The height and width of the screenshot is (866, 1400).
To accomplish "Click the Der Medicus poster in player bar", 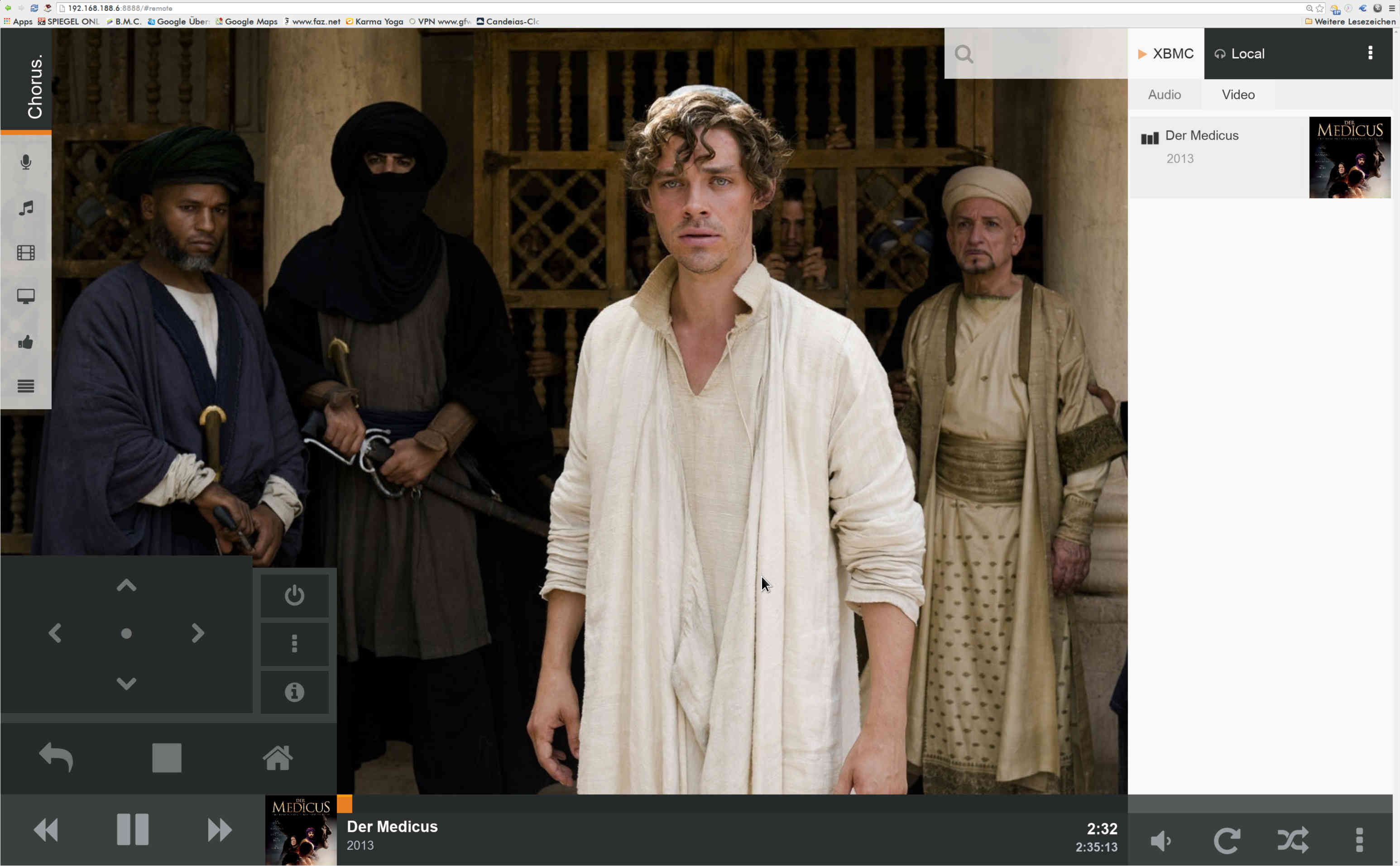I will click(301, 830).
